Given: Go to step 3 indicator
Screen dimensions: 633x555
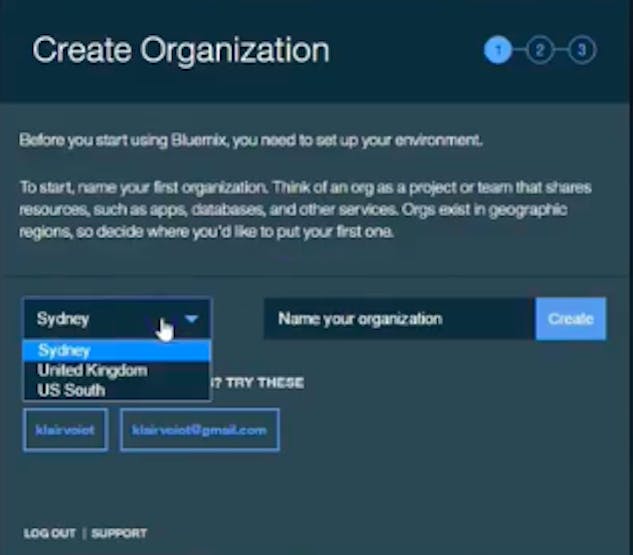Looking at the screenshot, I should tap(582, 50).
